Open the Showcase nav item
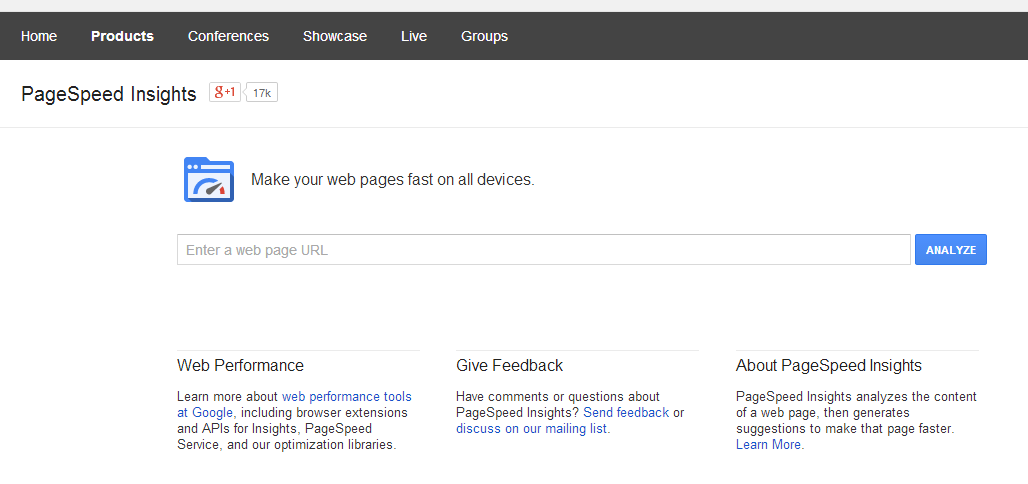 [x=335, y=36]
